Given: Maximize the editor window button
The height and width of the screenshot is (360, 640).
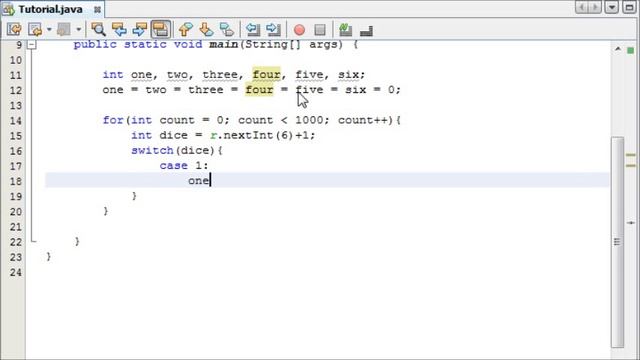Looking at the screenshot, I should pos(629,7).
